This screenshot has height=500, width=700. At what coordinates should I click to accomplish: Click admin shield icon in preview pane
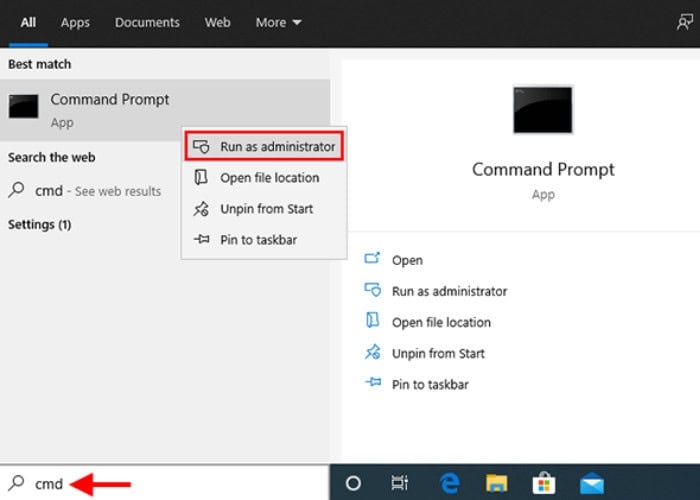(373, 290)
